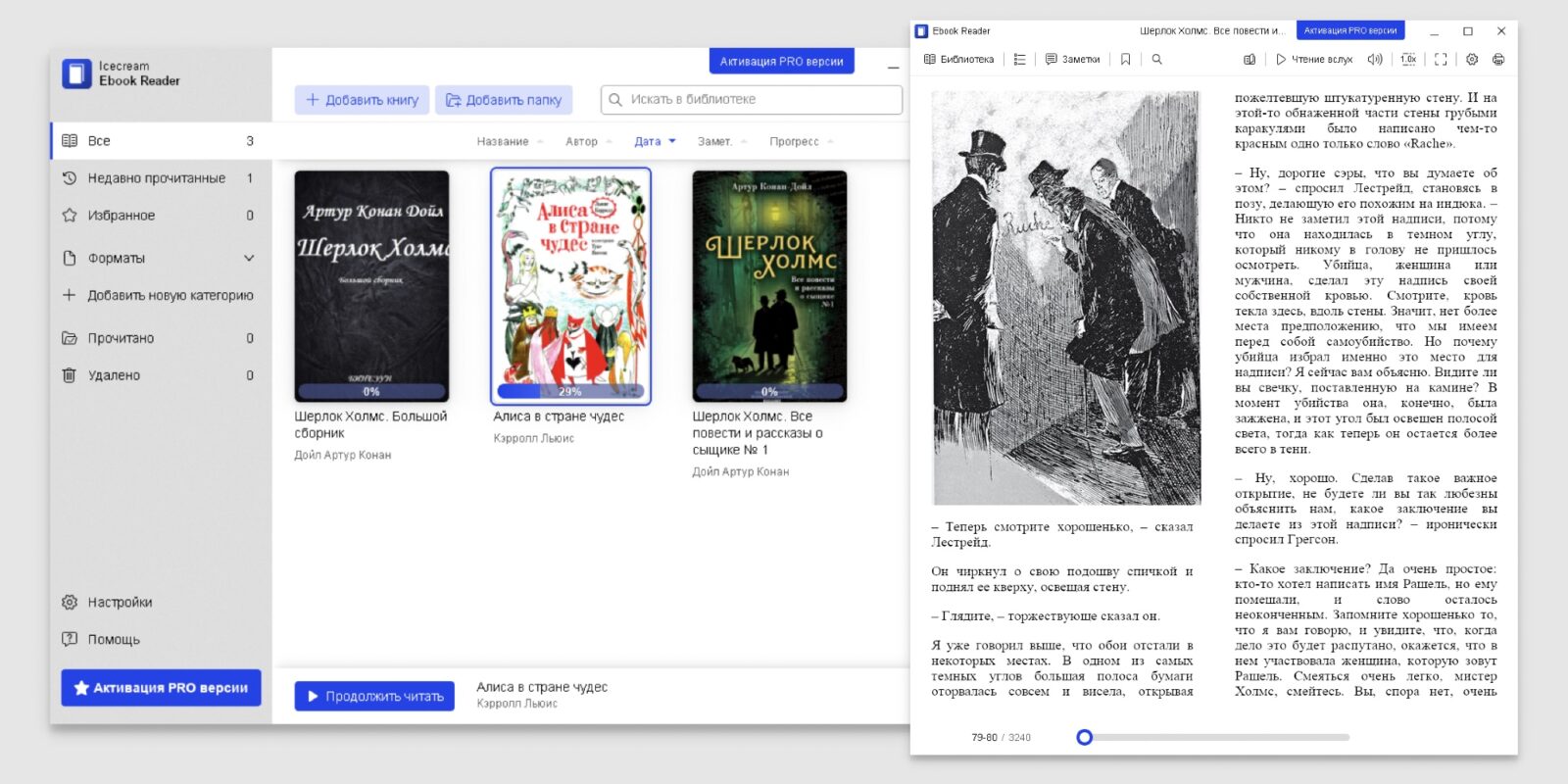
Task: Open the table of contents list icon
Action: 1019,59
